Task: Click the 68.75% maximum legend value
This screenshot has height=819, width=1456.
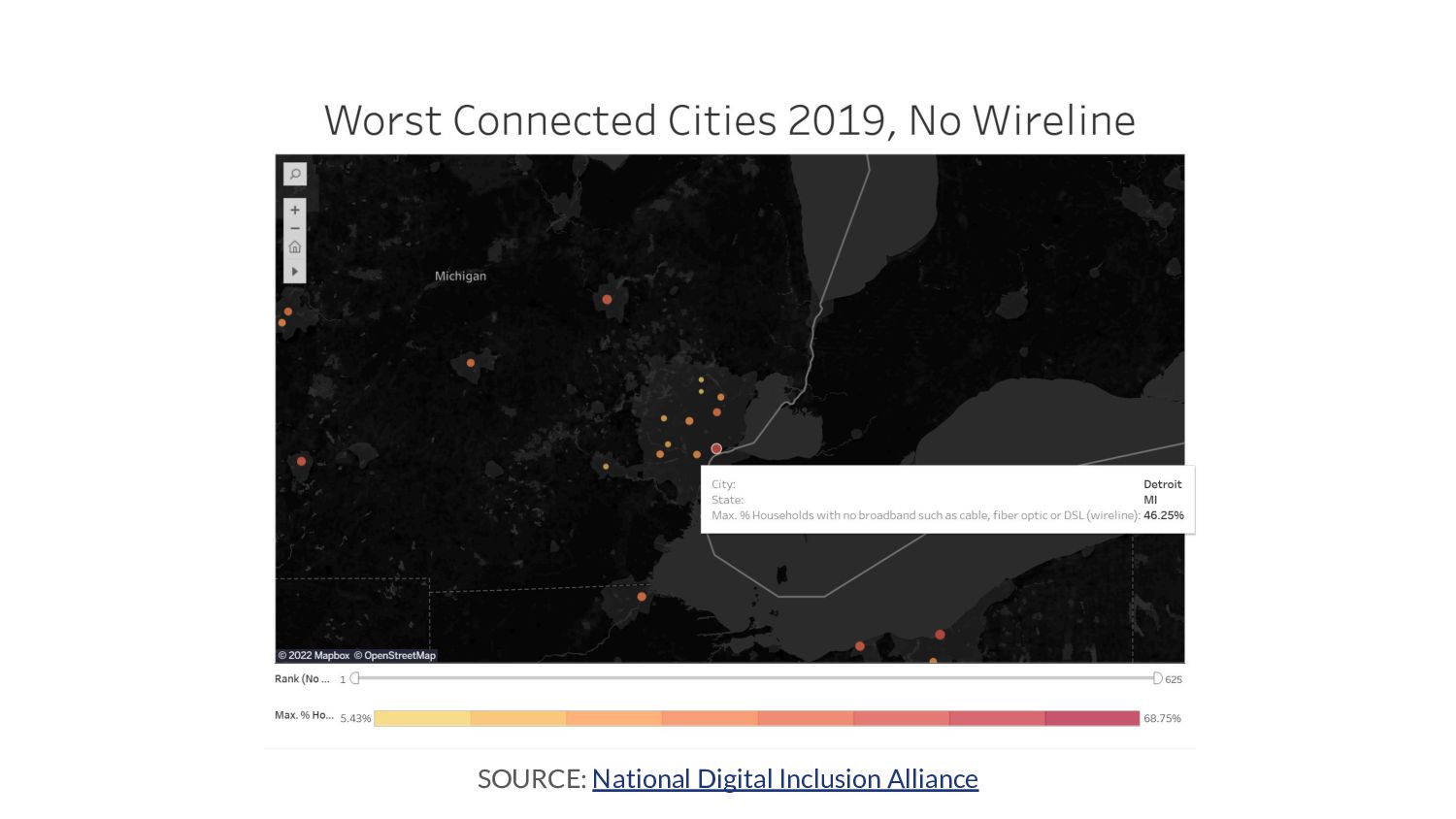Action: pyautogui.click(x=1162, y=719)
